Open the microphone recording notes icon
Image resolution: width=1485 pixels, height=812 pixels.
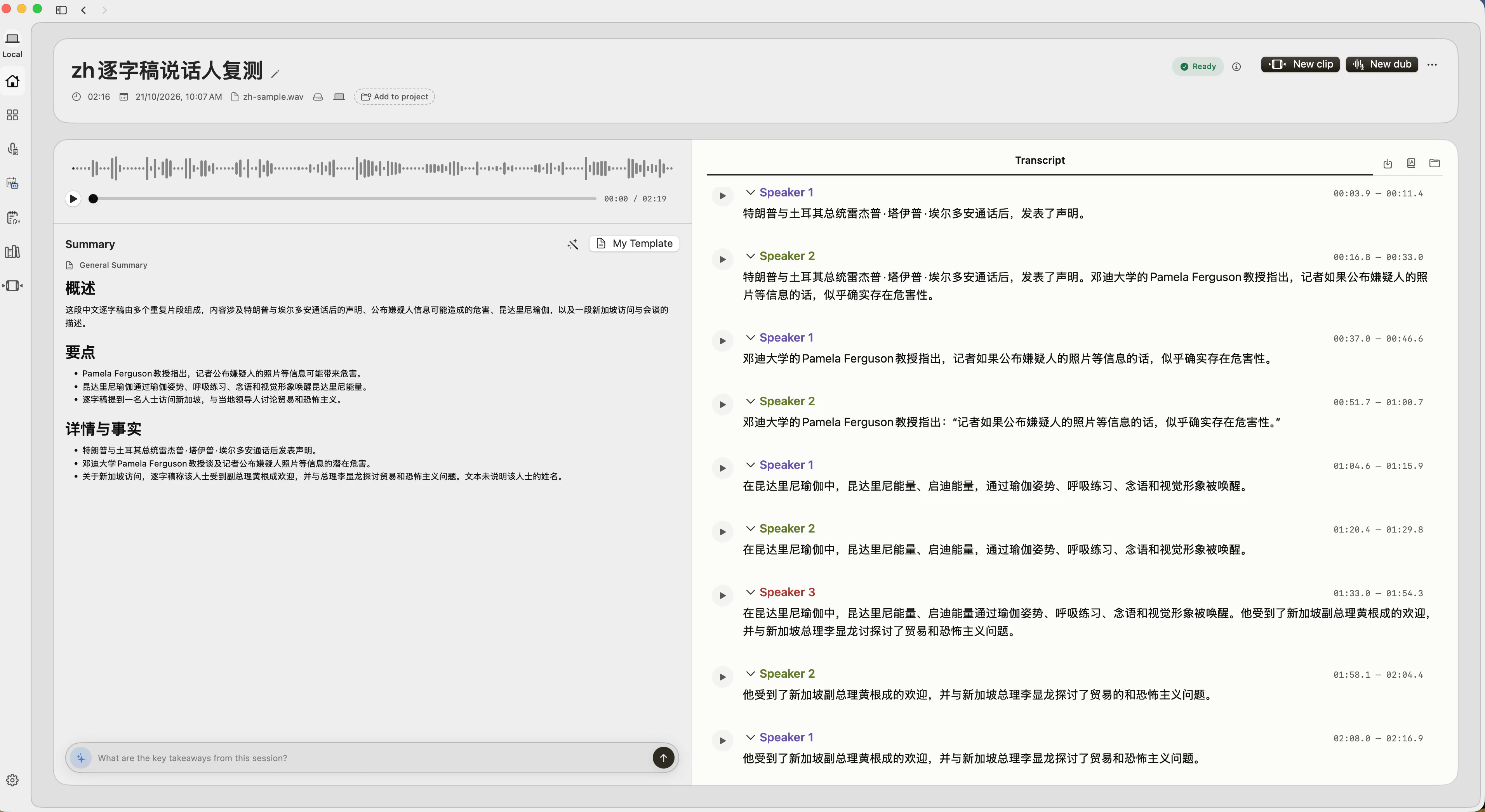pos(12,149)
